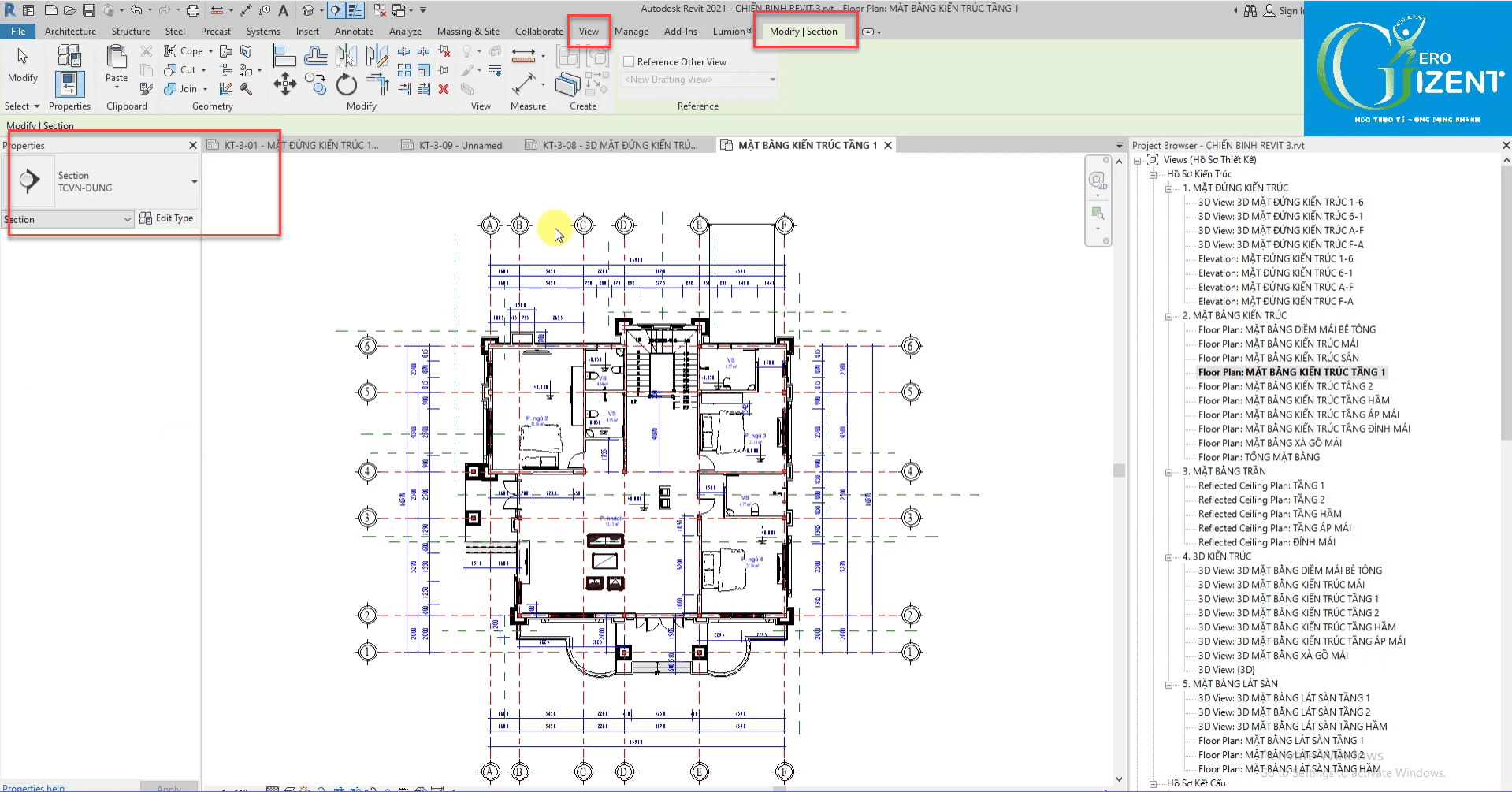1512x792 pixels.
Task: Click the Edit Type button
Action: [166, 218]
